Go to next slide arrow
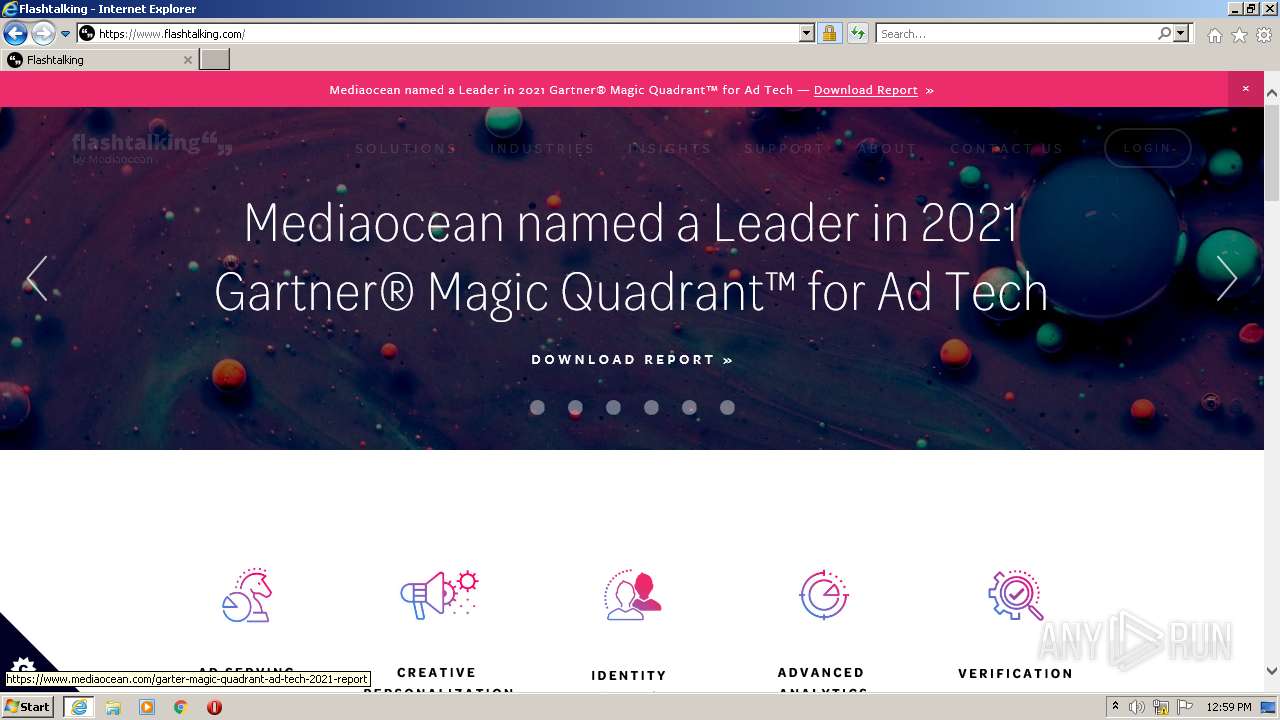 tap(1227, 278)
